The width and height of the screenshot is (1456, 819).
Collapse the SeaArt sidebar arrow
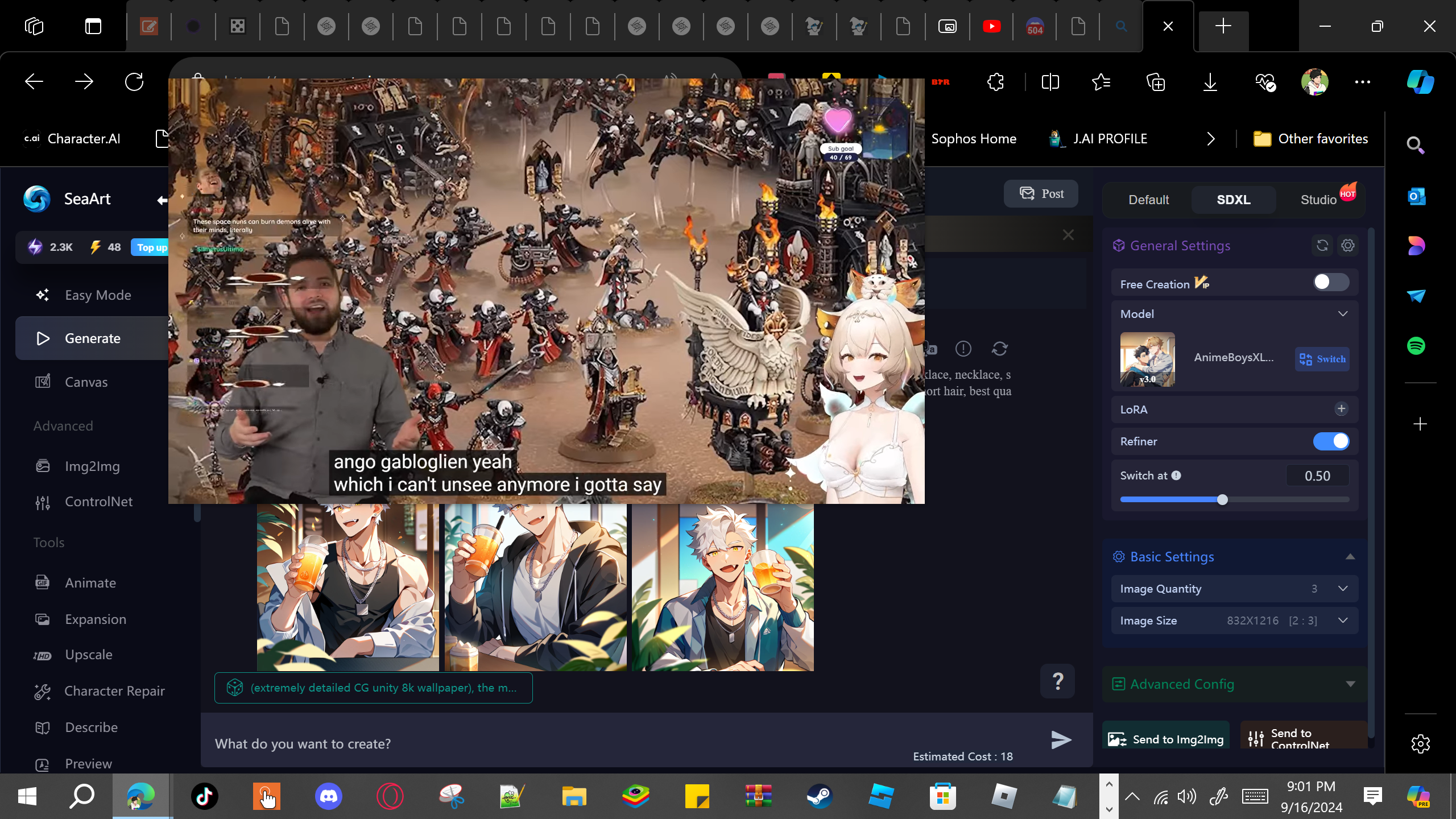point(162,200)
